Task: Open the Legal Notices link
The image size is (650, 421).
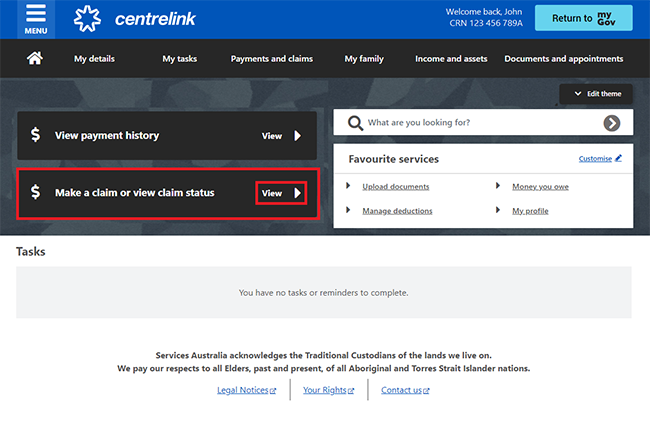Action: click(246, 390)
